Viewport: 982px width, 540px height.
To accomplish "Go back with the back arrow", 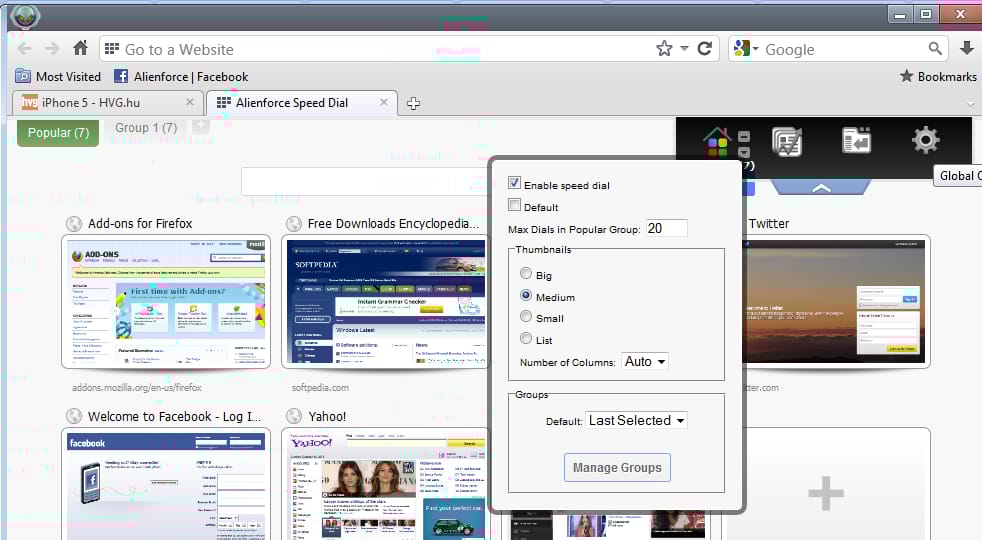I will (x=24, y=49).
